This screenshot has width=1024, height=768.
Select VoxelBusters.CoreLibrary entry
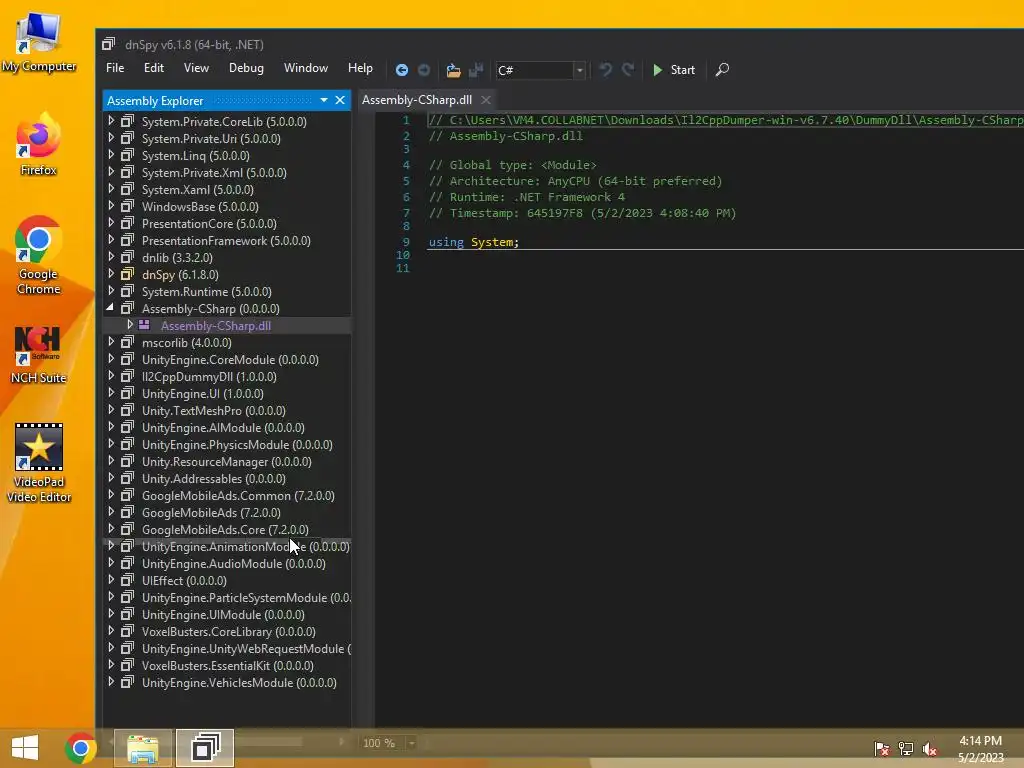tap(229, 632)
